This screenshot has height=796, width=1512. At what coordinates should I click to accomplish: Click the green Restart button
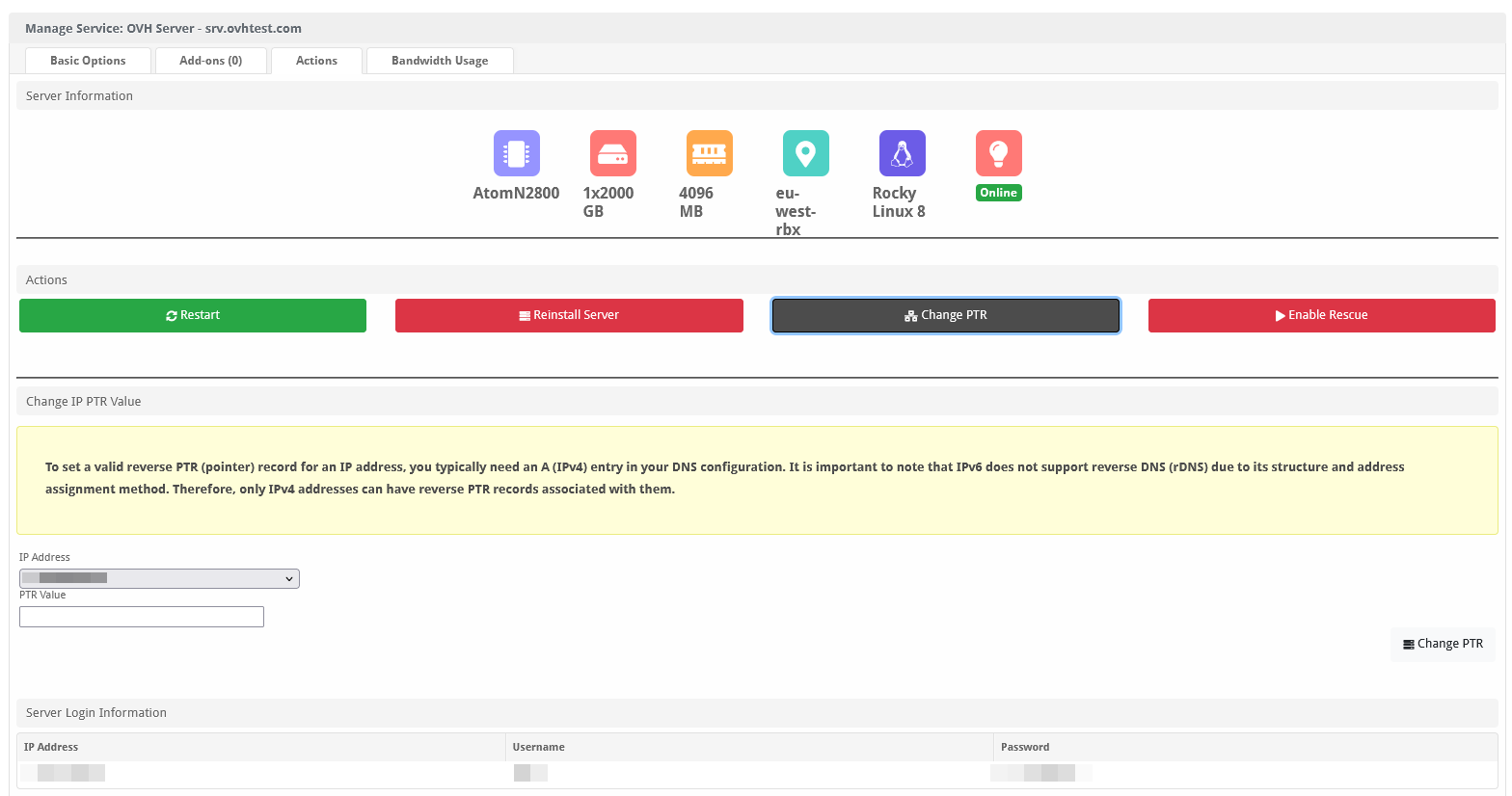coord(193,315)
